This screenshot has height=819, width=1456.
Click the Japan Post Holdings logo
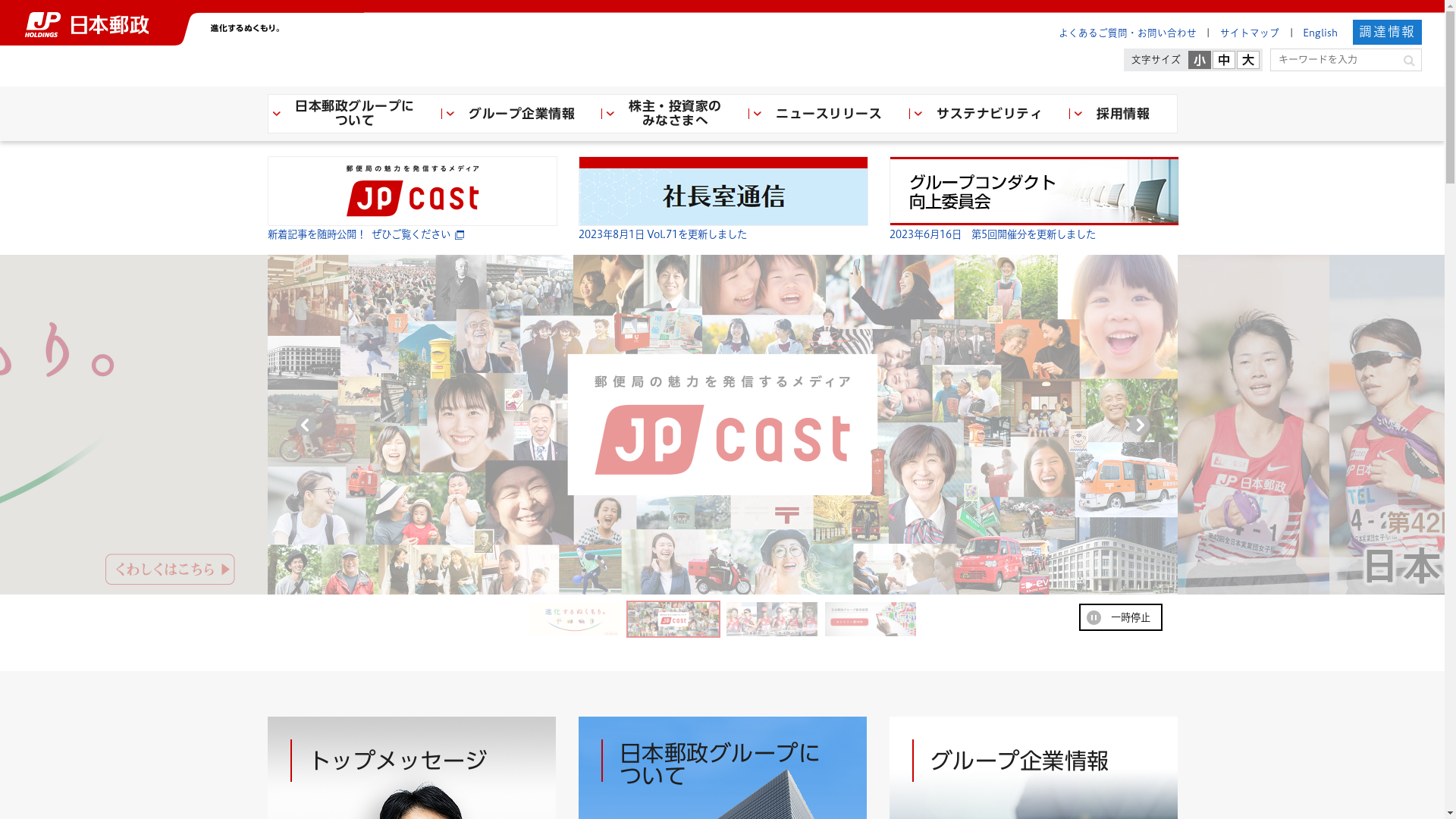86,25
